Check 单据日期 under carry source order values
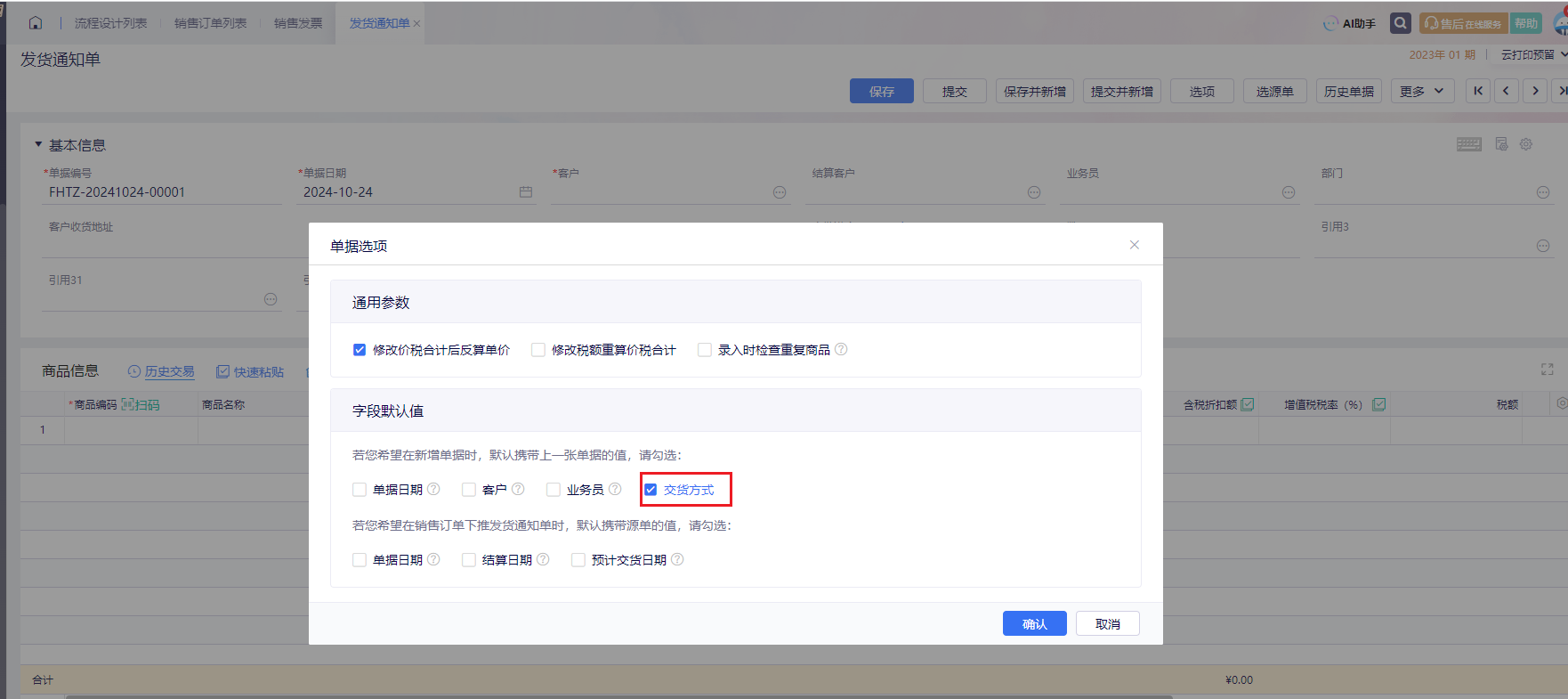The image size is (1568, 699). (360, 560)
